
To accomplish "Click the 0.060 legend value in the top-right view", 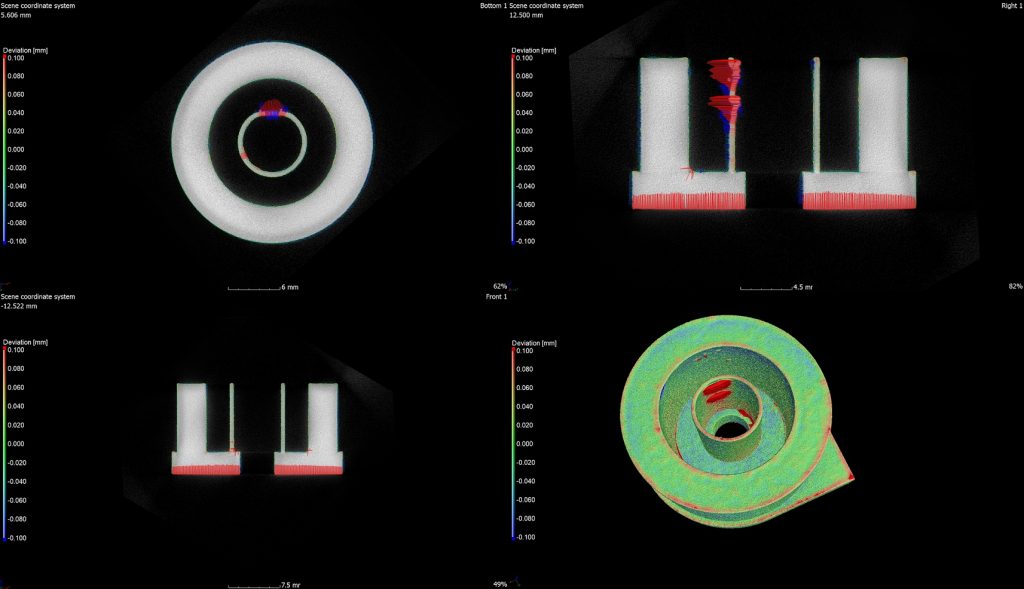I will tap(524, 95).
